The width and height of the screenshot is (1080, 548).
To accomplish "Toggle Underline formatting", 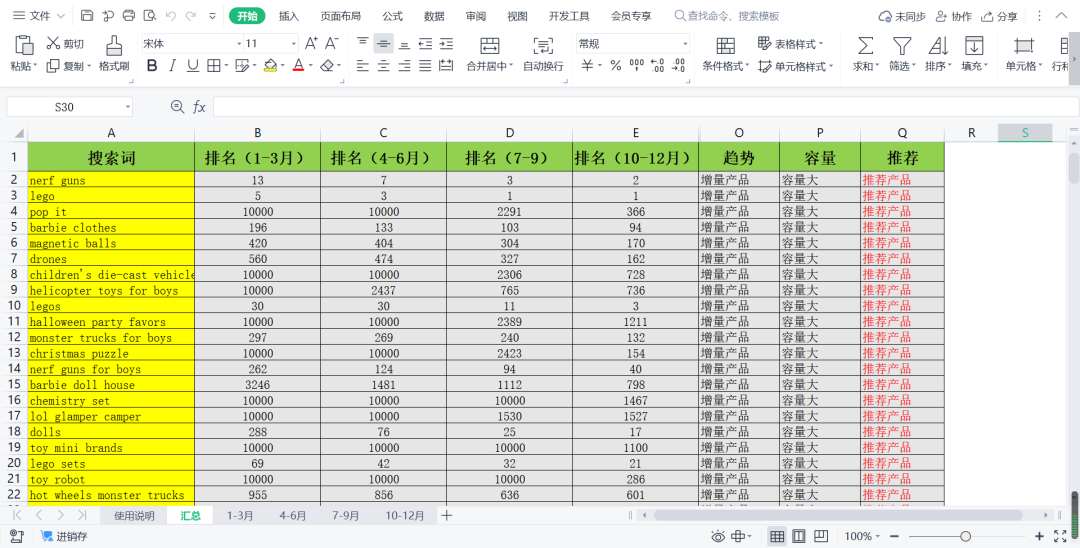I will [x=192, y=66].
